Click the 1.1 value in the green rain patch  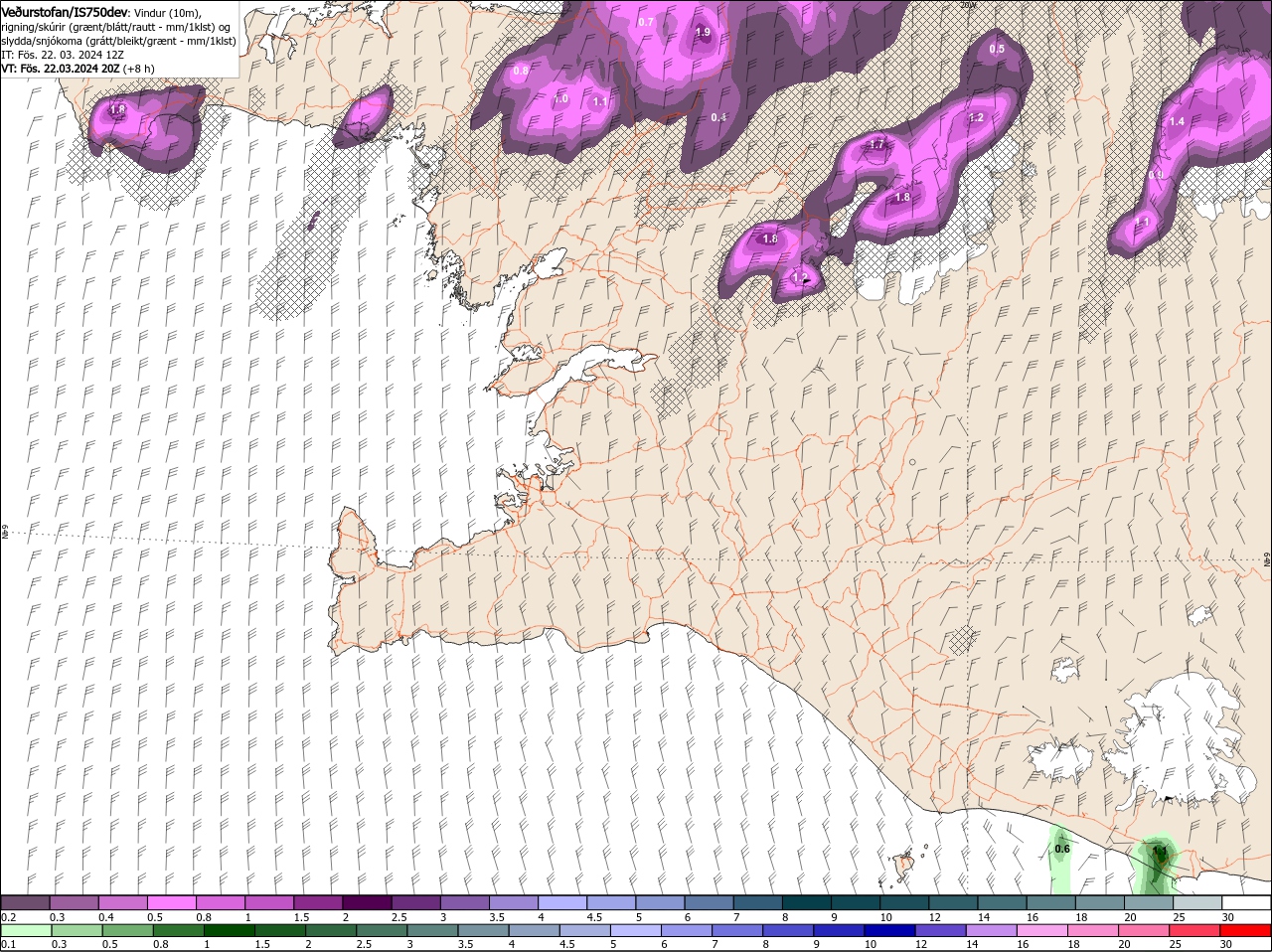tap(1160, 852)
